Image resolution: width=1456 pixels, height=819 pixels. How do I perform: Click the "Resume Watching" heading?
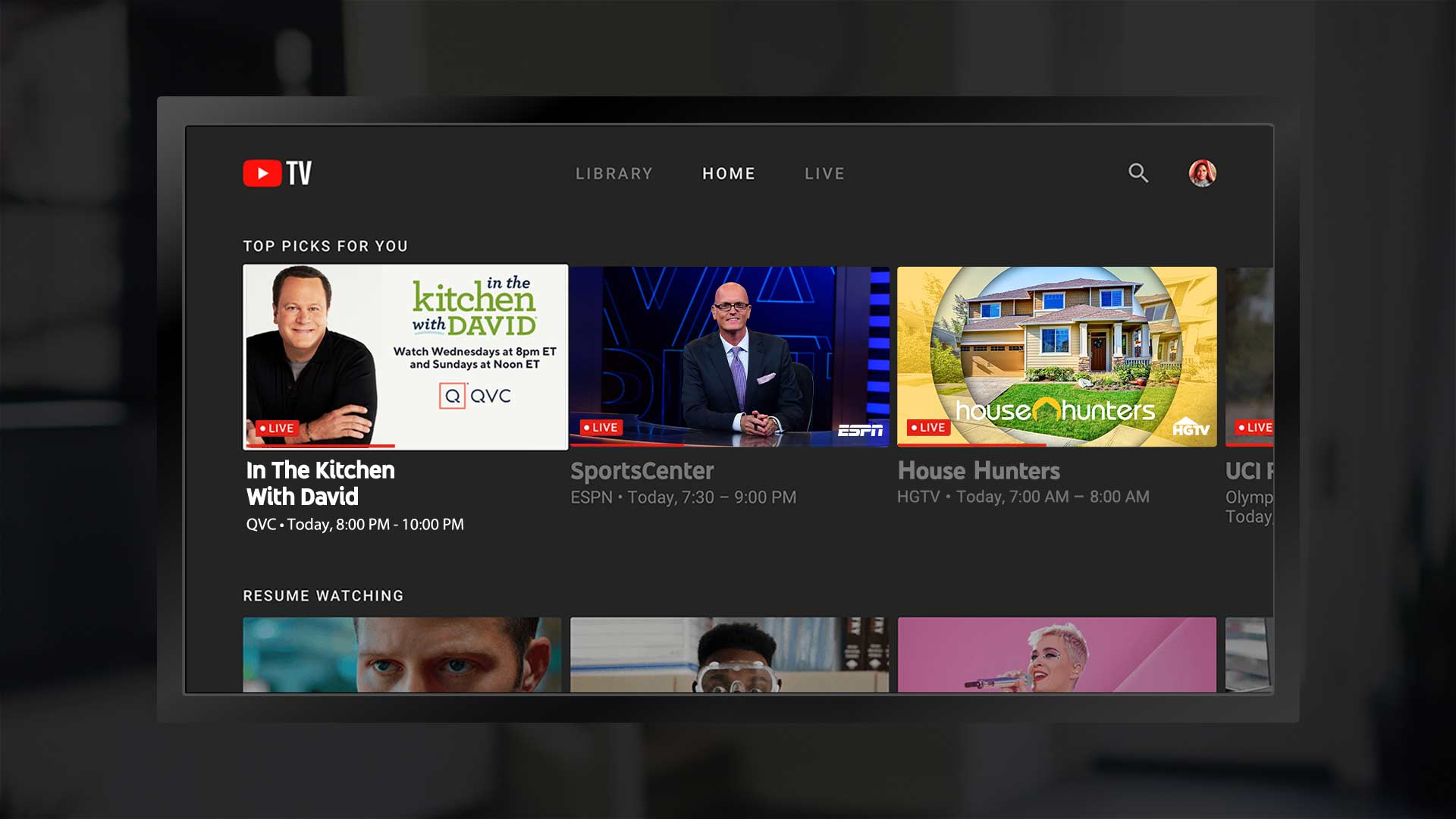click(x=323, y=596)
